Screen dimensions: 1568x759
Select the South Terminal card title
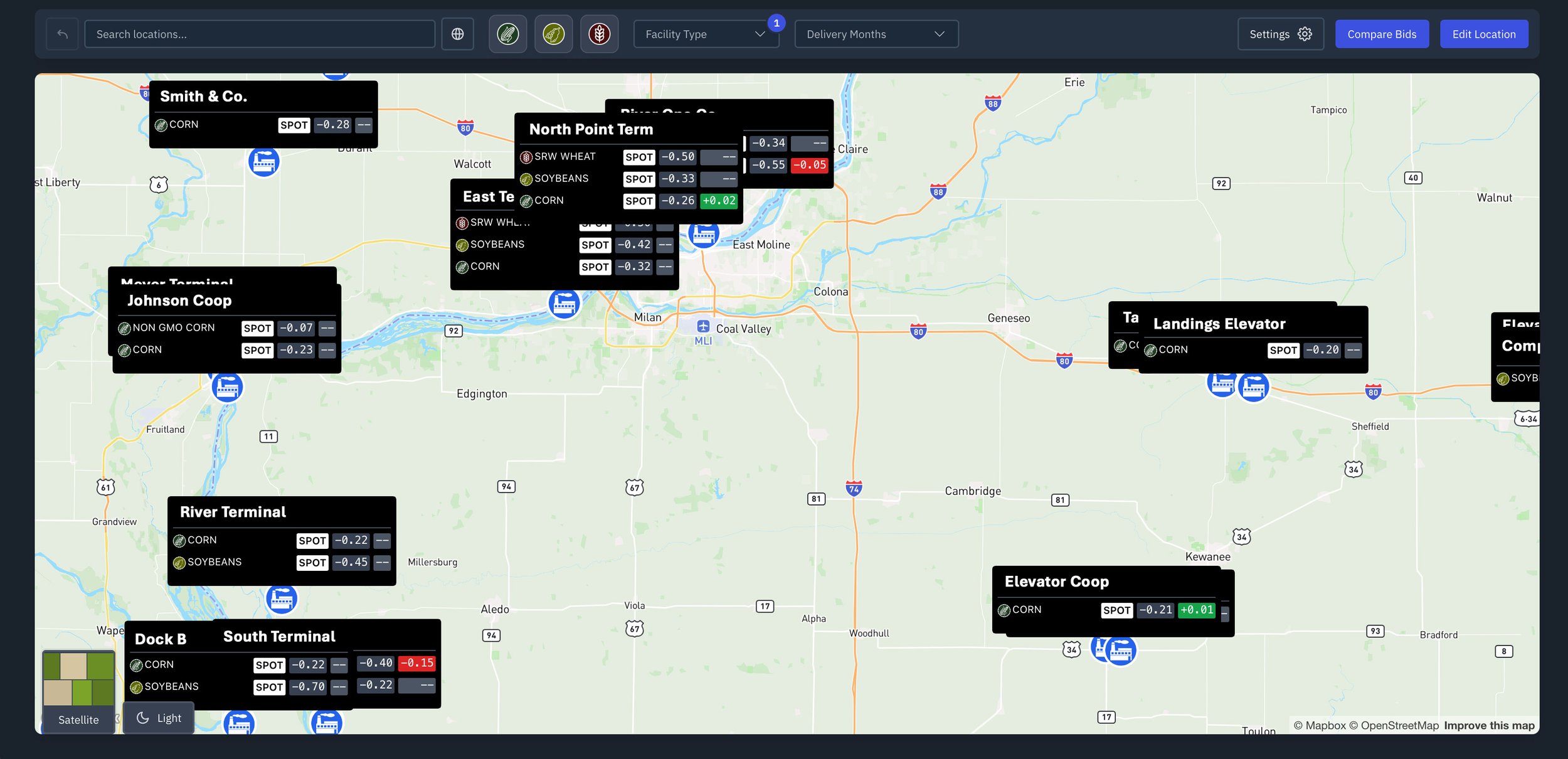(x=279, y=636)
